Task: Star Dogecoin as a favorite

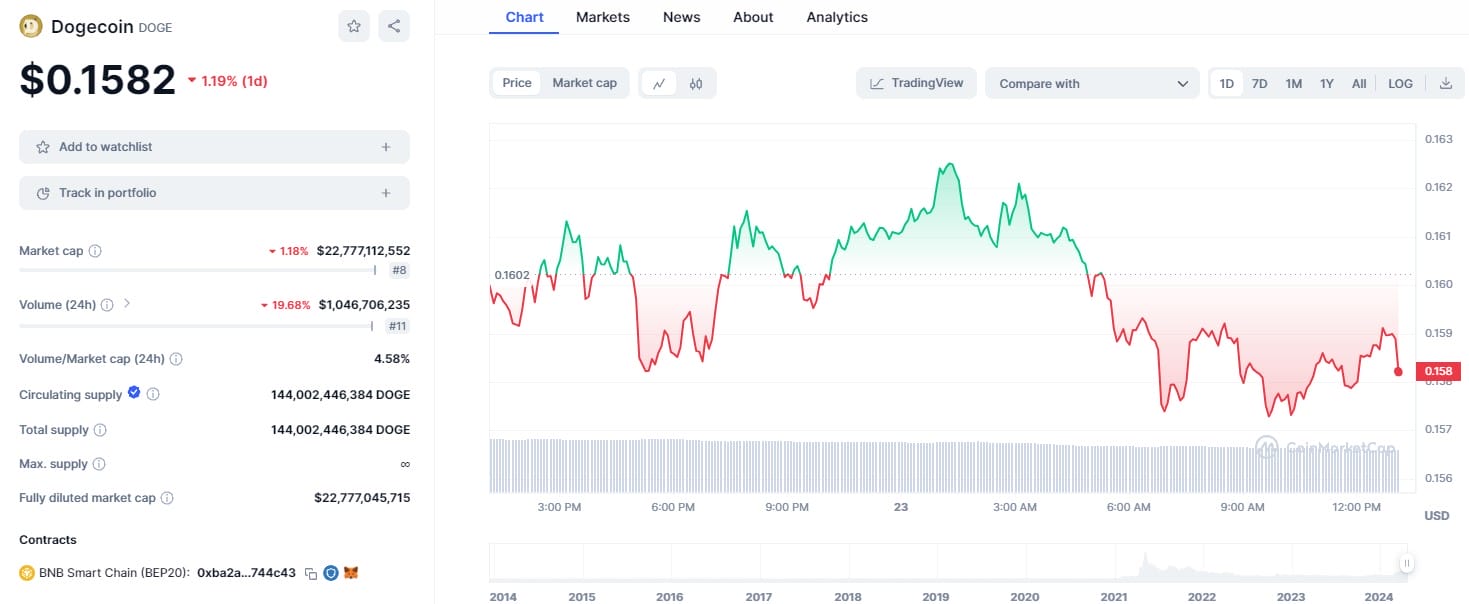Action: pyautogui.click(x=354, y=27)
